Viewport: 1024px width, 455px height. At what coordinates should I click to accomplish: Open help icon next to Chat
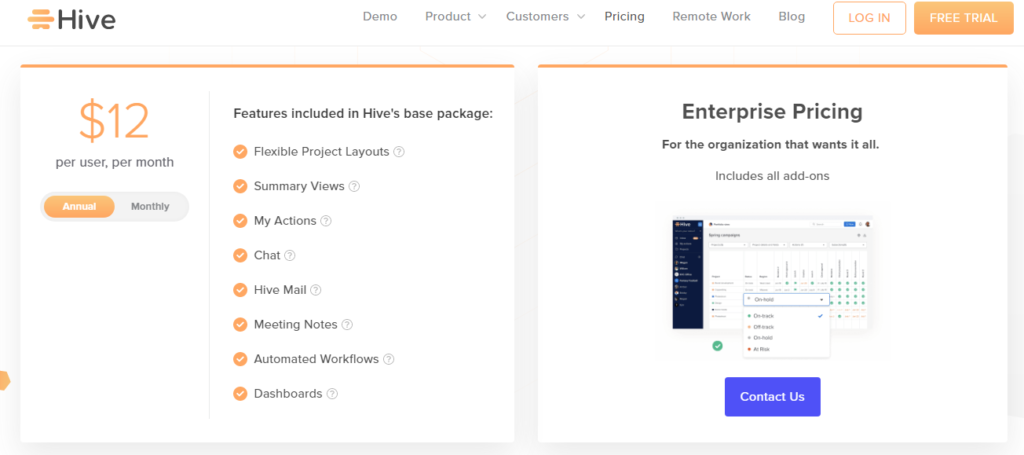(x=290, y=256)
